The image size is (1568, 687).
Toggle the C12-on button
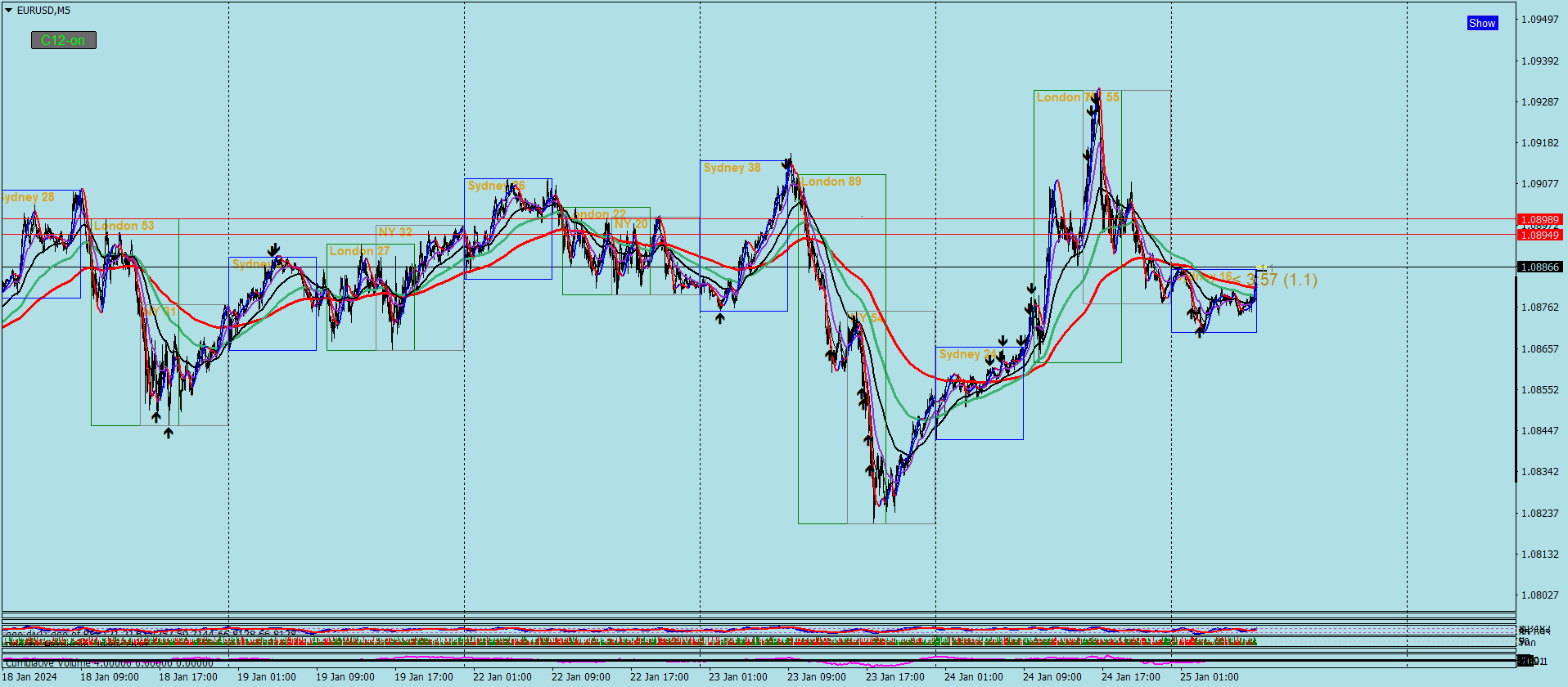tap(64, 40)
